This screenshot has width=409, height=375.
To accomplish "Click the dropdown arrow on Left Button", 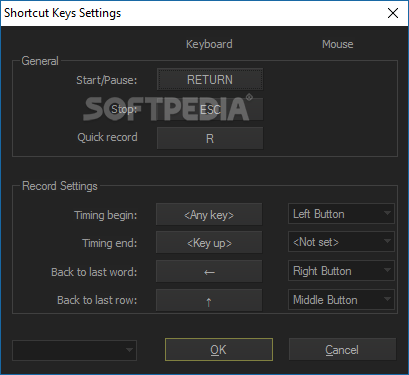I will pyautogui.click(x=387, y=213).
